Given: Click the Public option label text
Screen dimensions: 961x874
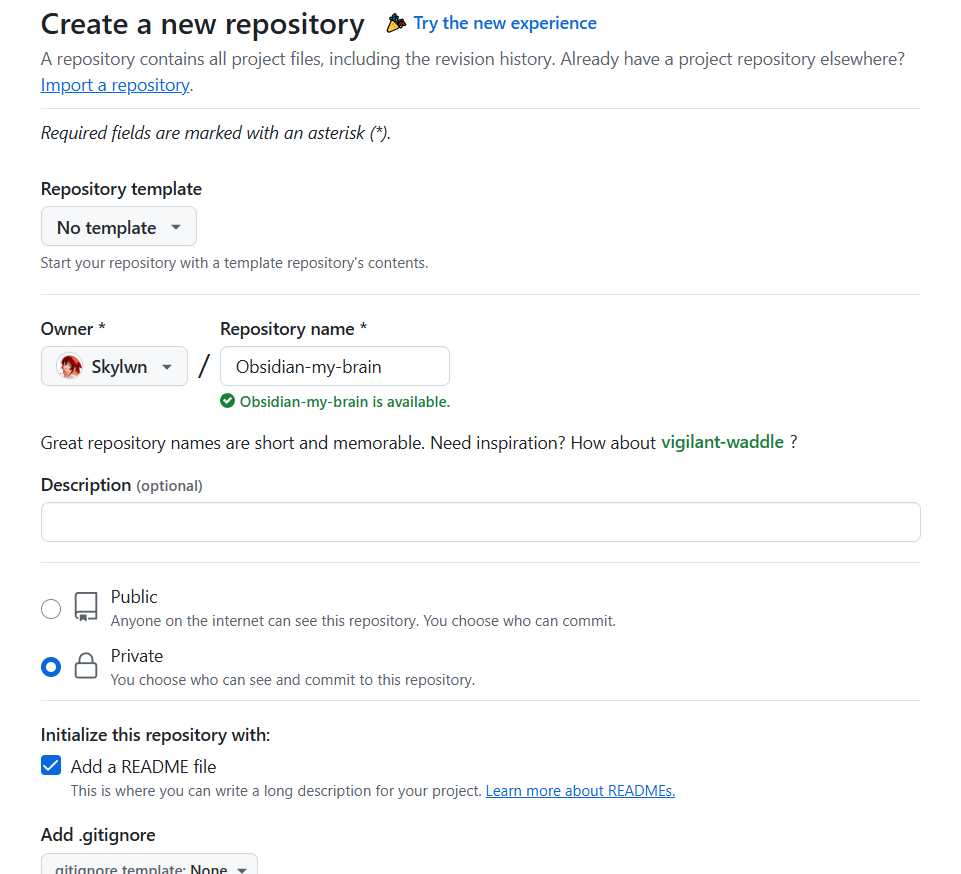Looking at the screenshot, I should pyautogui.click(x=134, y=597).
